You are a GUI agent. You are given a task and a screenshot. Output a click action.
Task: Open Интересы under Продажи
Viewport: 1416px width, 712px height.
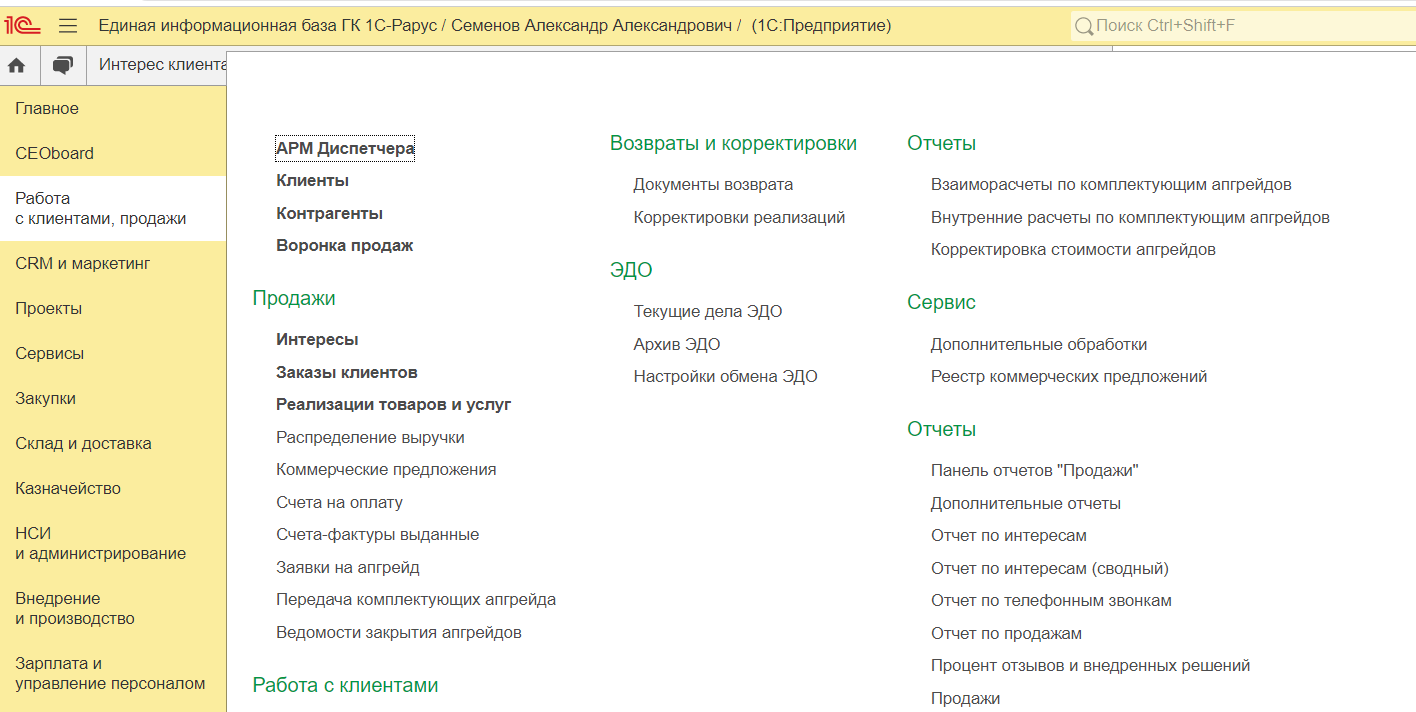click(x=317, y=339)
